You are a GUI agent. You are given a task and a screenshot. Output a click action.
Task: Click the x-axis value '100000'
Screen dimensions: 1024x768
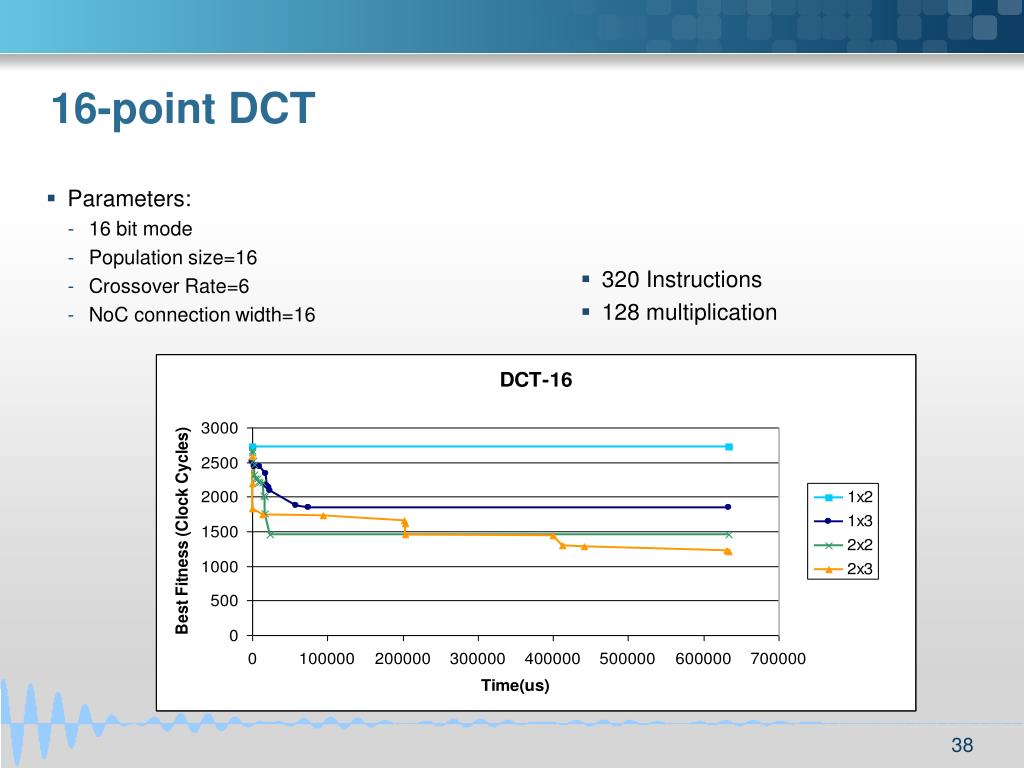tap(327, 659)
